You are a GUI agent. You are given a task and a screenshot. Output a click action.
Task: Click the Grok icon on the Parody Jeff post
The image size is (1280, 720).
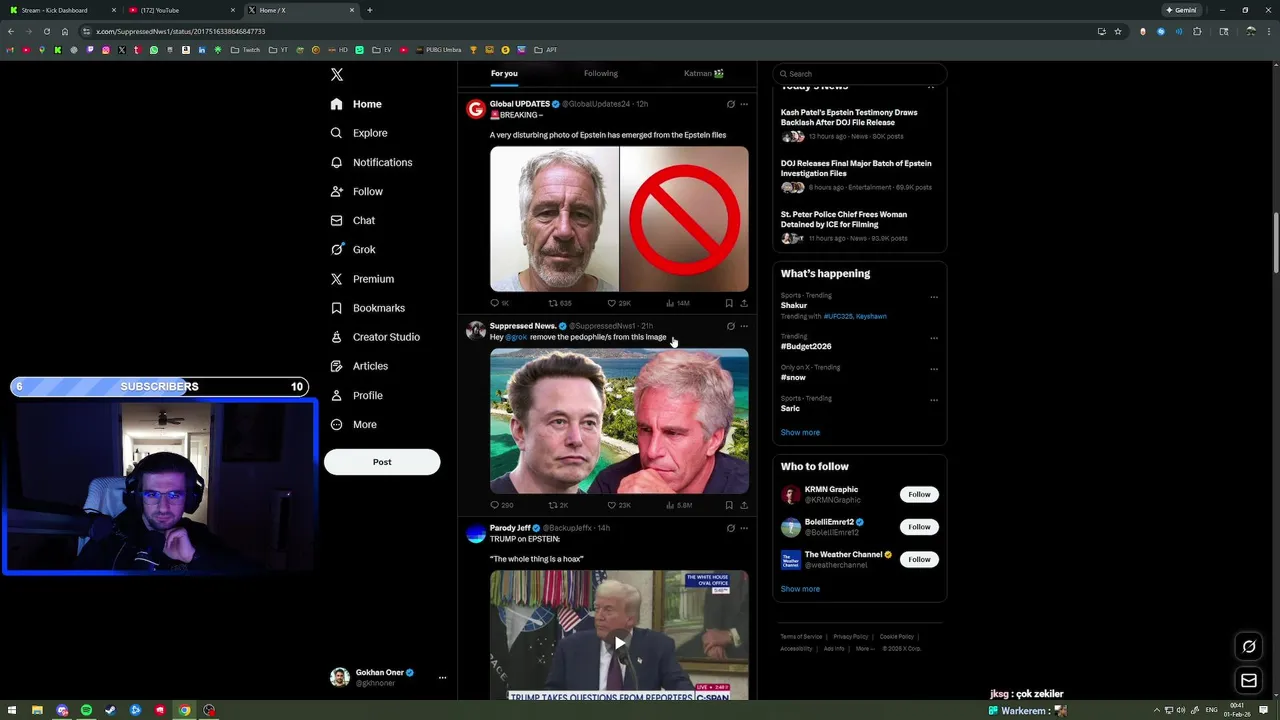point(730,528)
